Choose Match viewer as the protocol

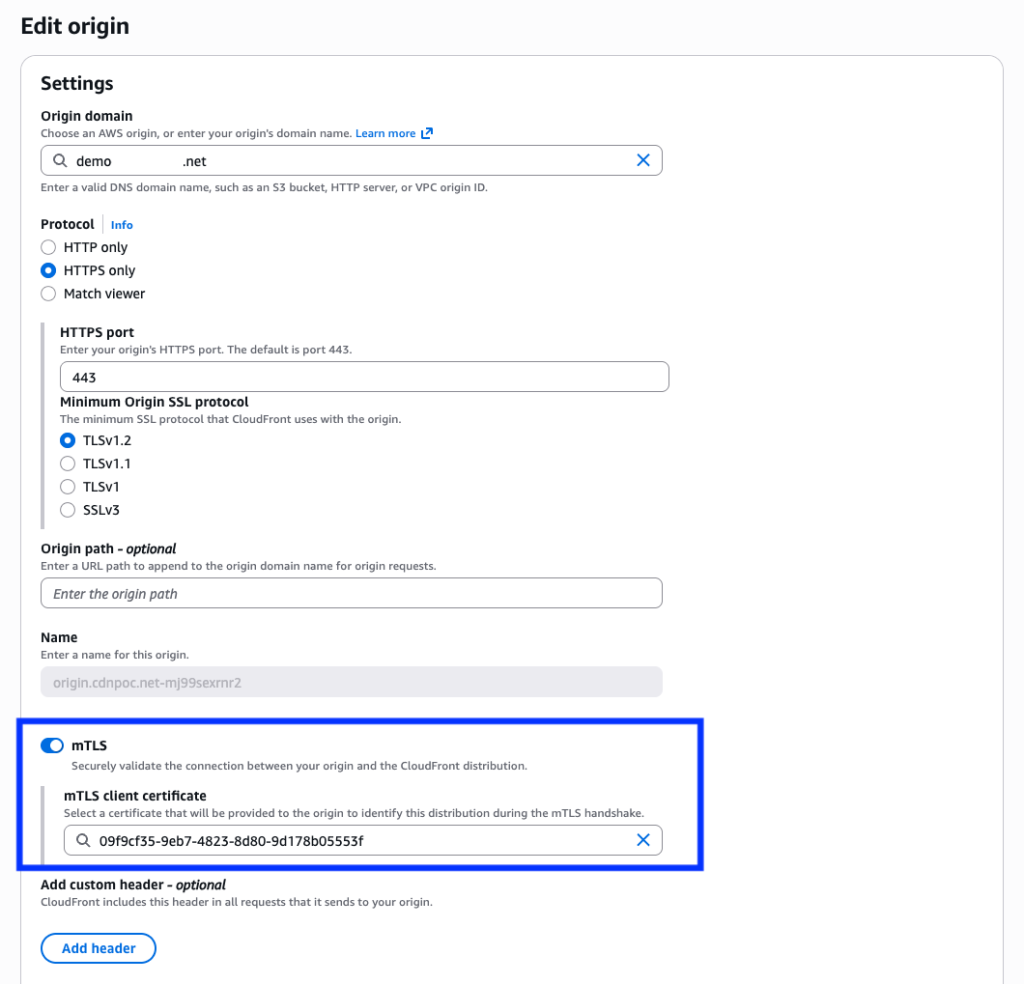click(47, 293)
